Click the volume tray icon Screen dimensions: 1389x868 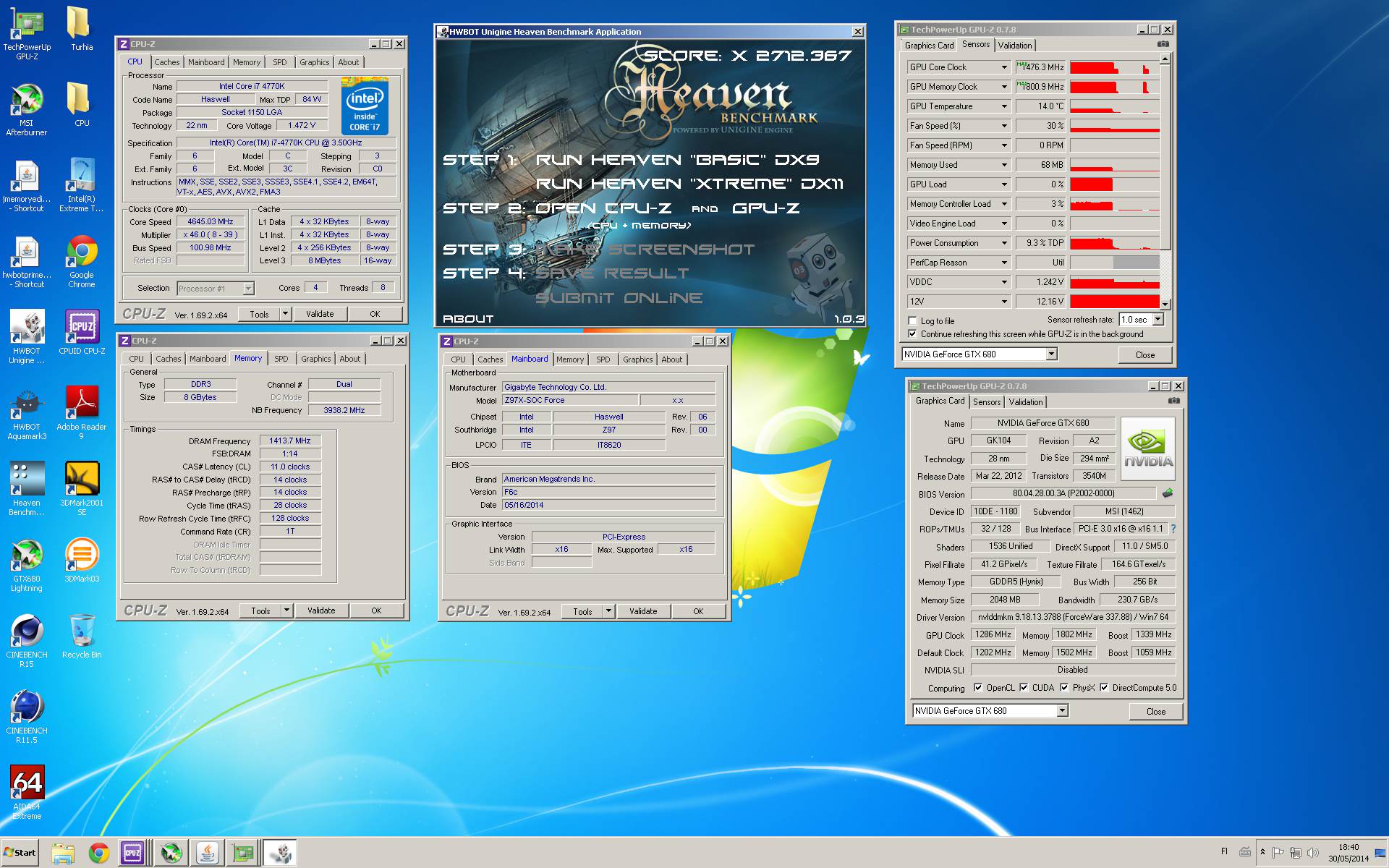tap(1312, 853)
